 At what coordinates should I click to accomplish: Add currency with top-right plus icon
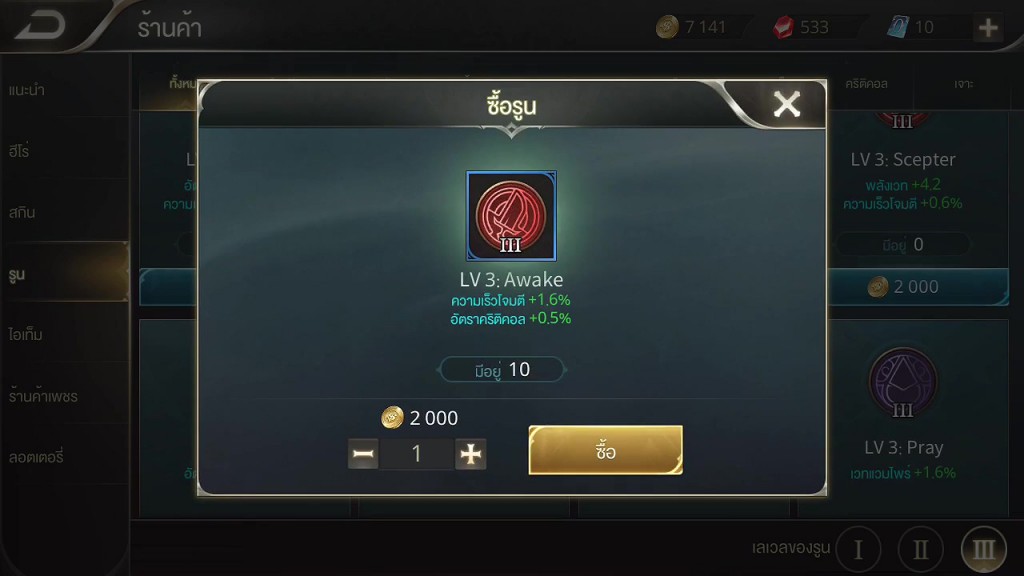point(988,27)
